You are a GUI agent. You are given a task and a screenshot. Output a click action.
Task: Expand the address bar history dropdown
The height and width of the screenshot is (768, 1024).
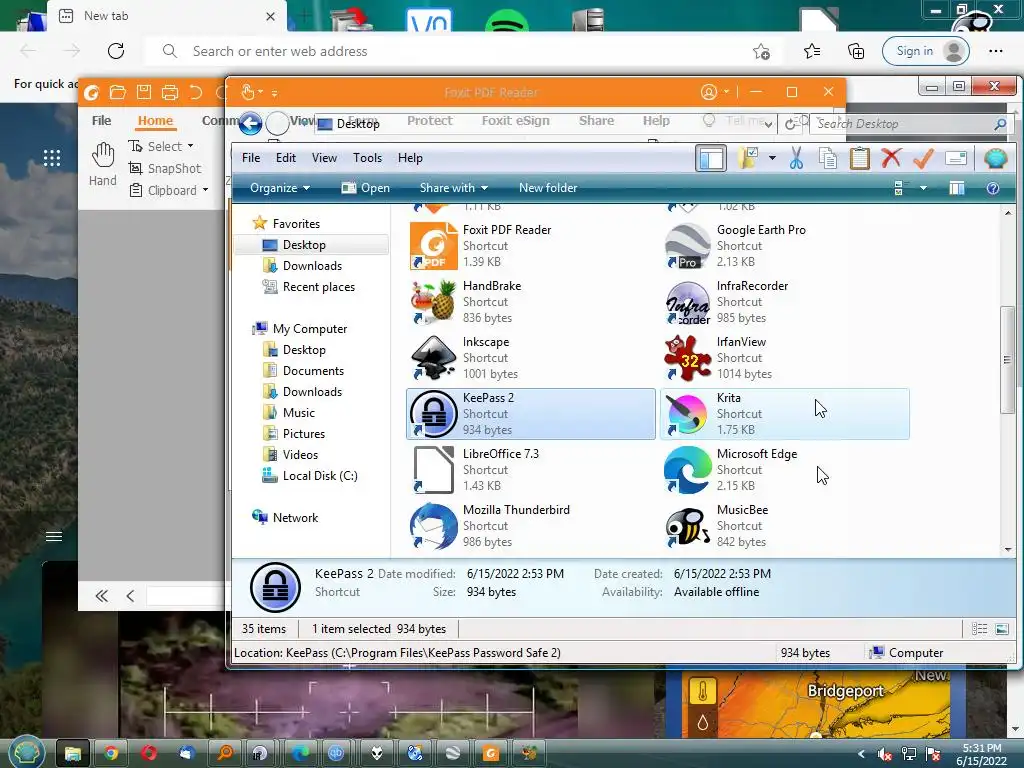(x=769, y=124)
